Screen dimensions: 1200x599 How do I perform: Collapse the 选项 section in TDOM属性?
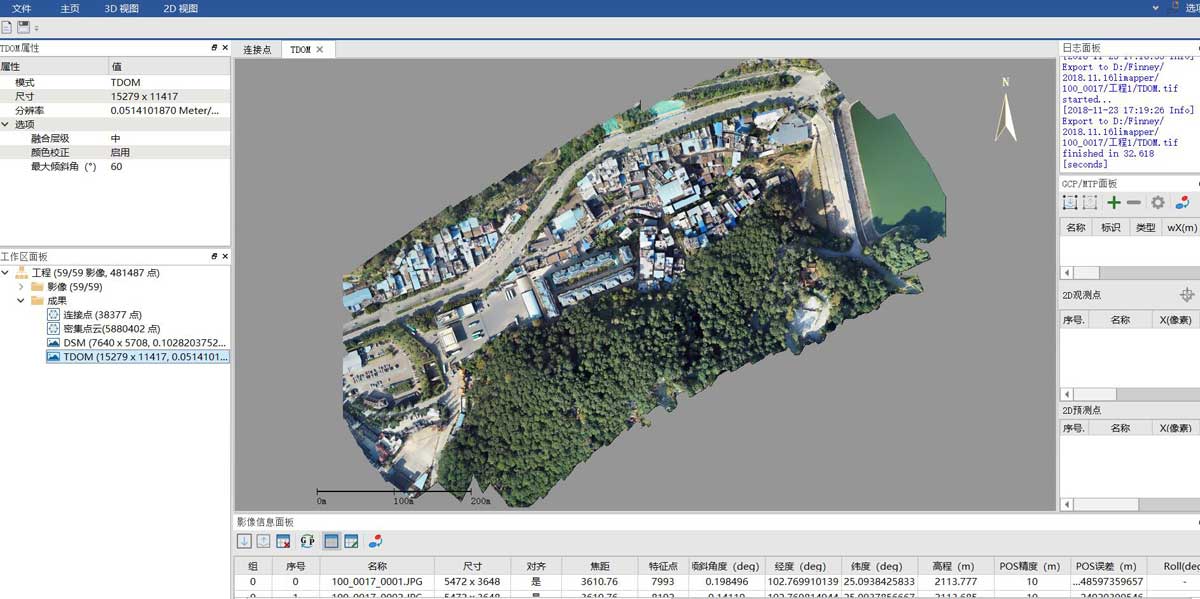coord(6,124)
